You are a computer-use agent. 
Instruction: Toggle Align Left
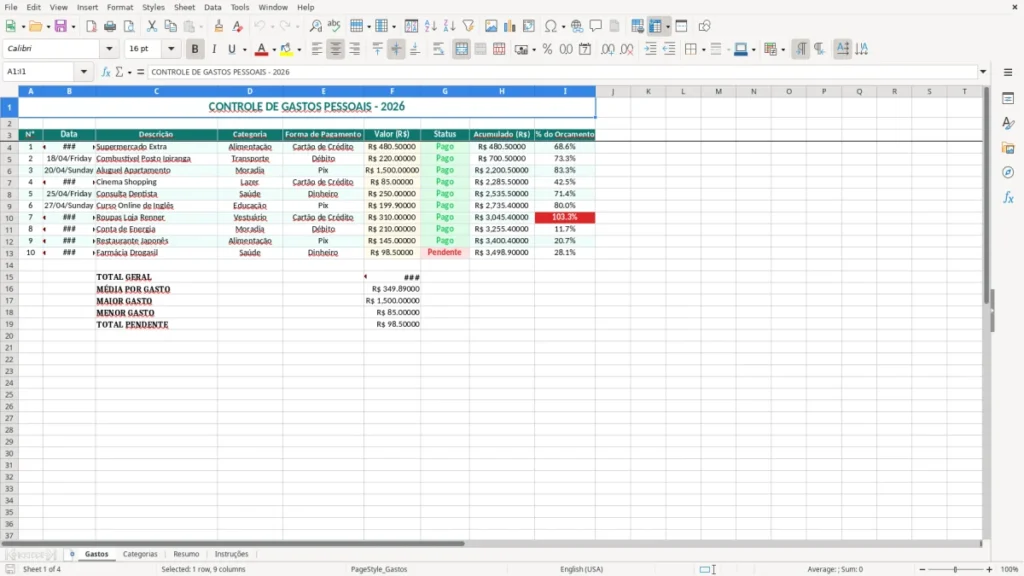317,49
